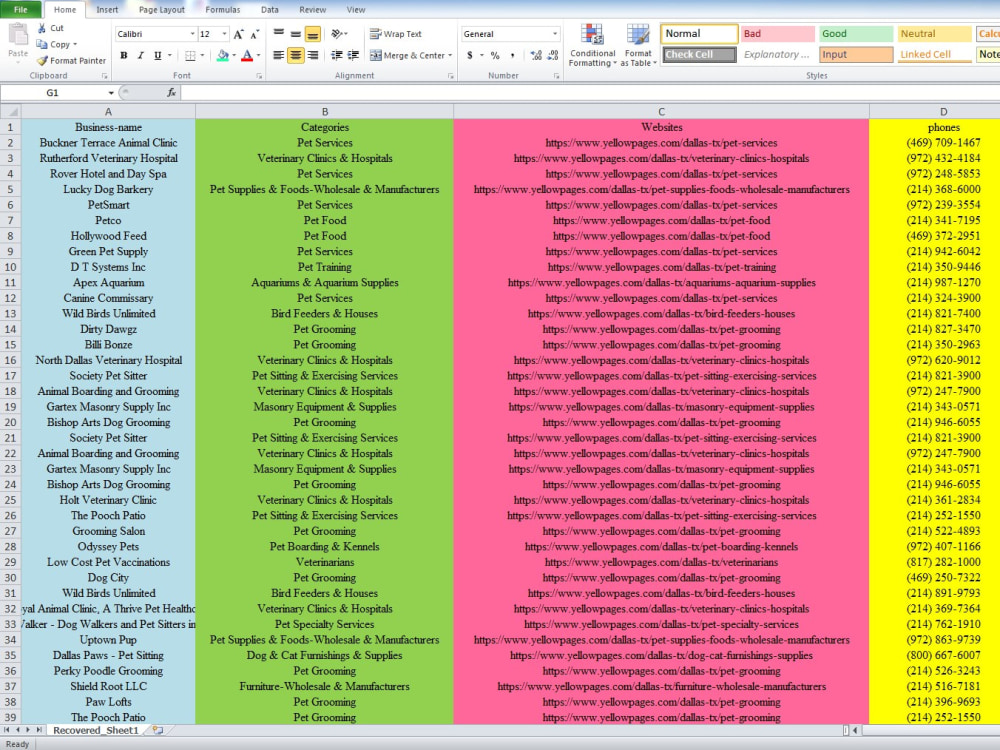Switch to the Page Layout tab
1000x750 pixels.
[x=161, y=10]
